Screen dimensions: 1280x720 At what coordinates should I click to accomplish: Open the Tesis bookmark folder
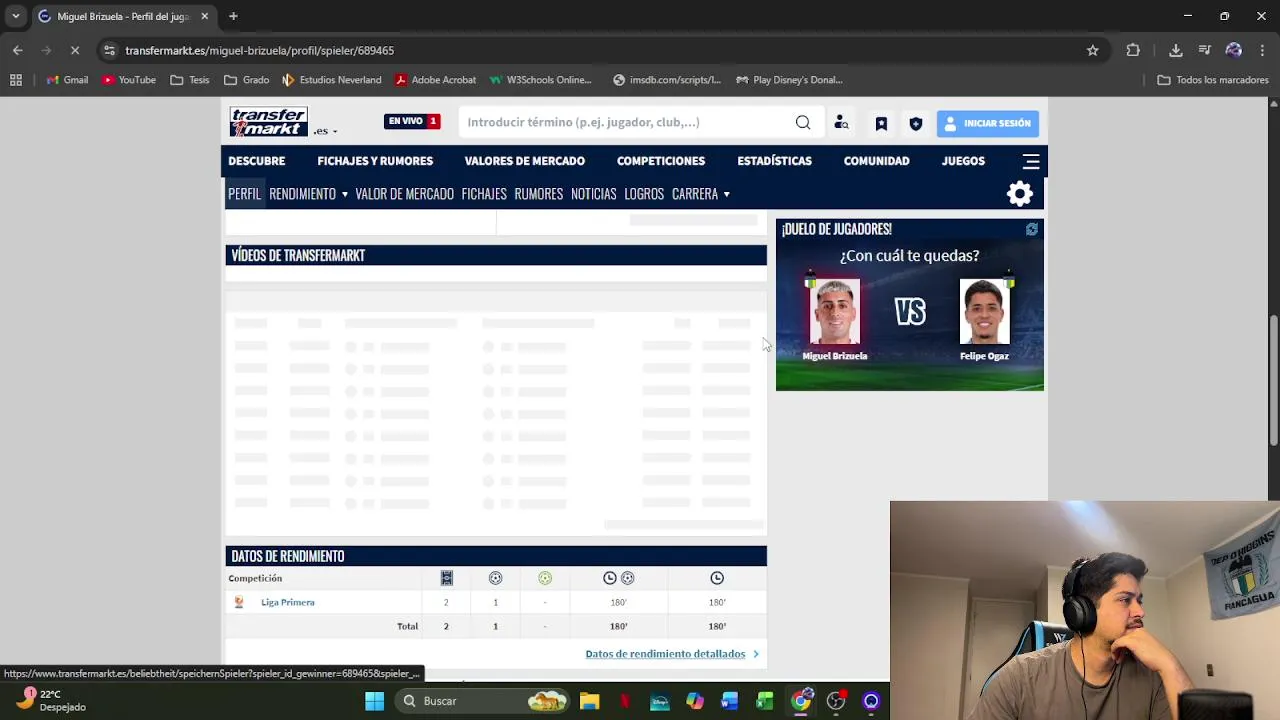[190, 80]
